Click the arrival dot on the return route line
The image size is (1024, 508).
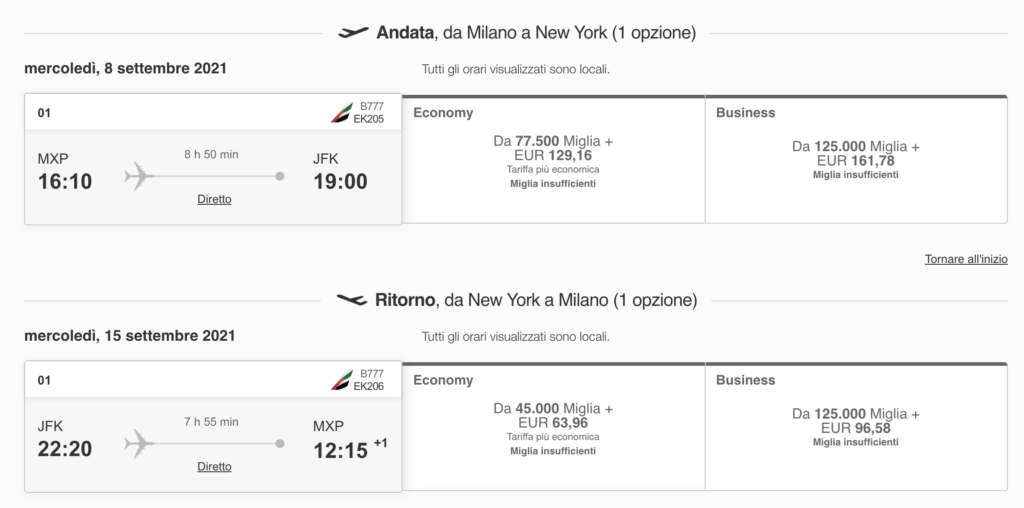point(280,444)
